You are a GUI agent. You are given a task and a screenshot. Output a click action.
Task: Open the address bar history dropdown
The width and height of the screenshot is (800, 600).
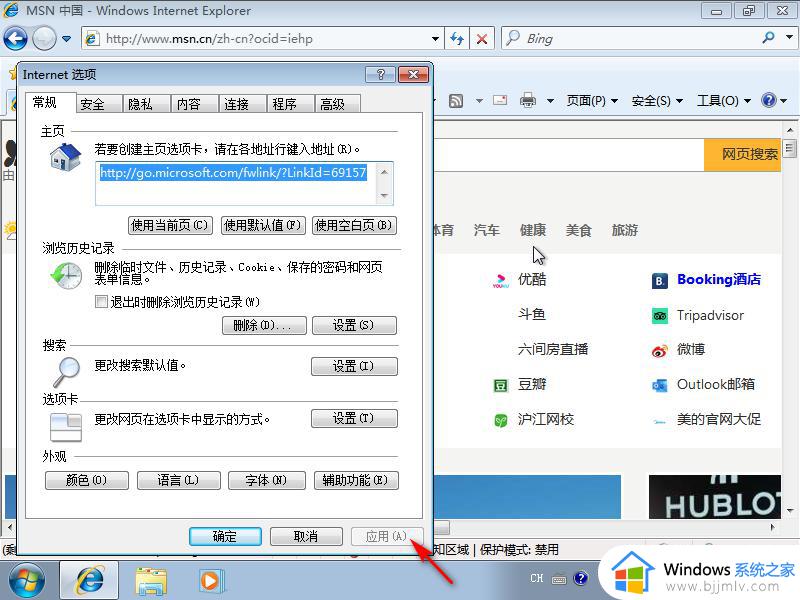(435, 39)
